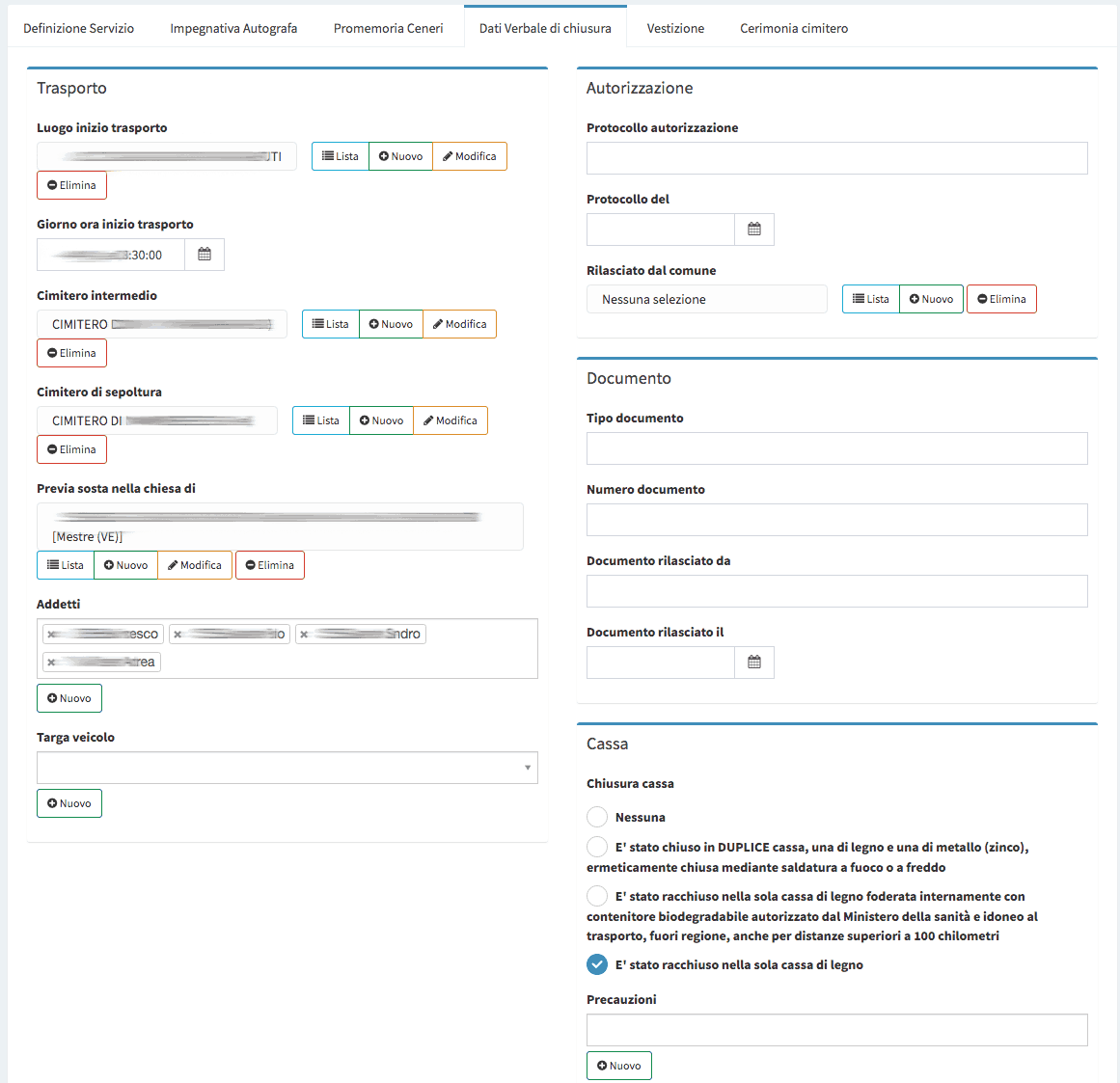Click Nuovo button under Precauzioni
The image size is (1120, 1083).
(618, 1066)
